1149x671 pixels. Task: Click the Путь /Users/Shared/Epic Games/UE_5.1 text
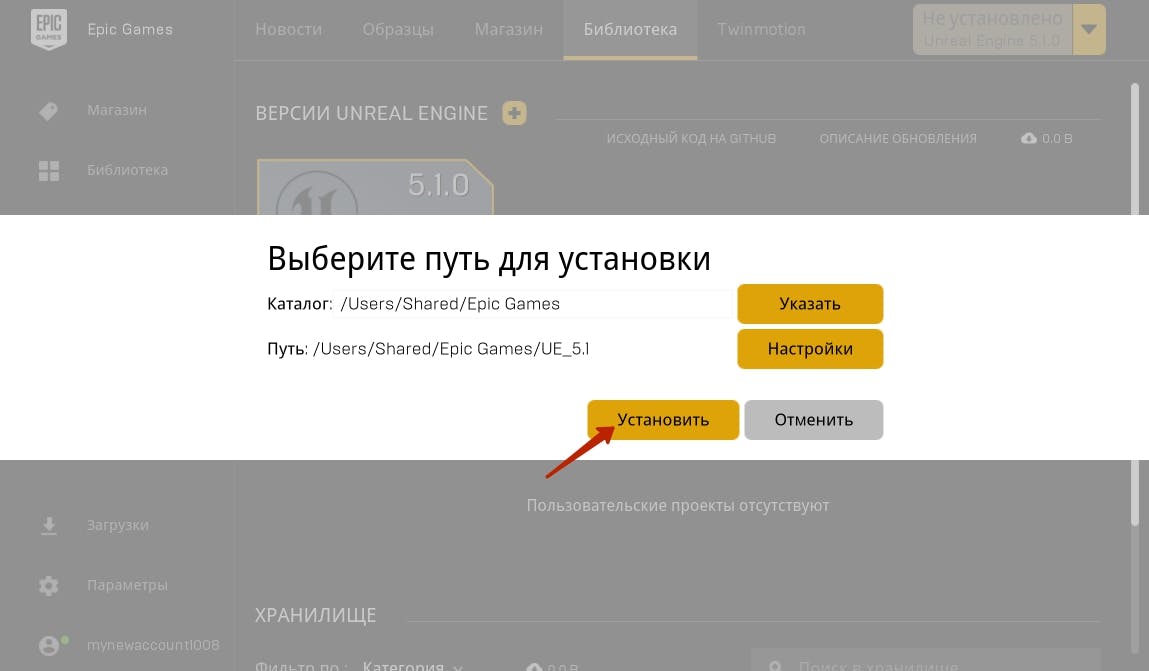pos(428,349)
